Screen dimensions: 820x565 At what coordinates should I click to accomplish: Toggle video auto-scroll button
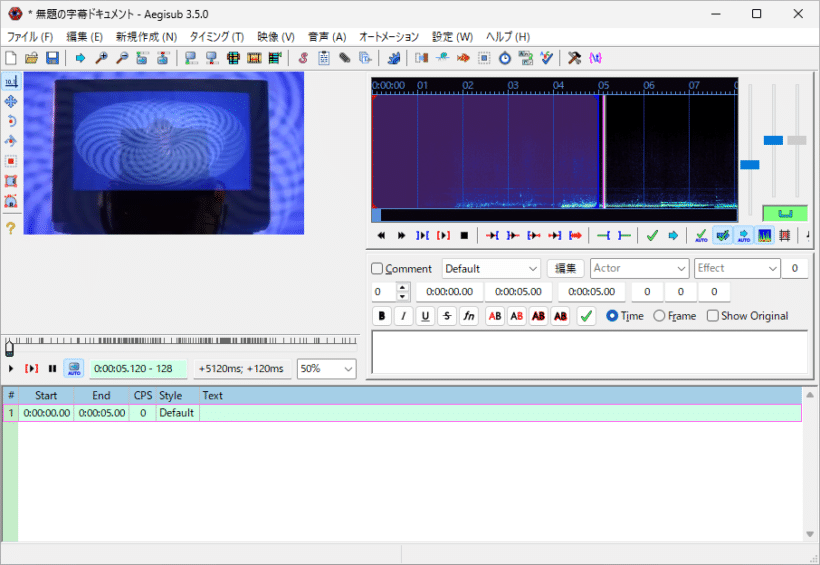(74, 368)
